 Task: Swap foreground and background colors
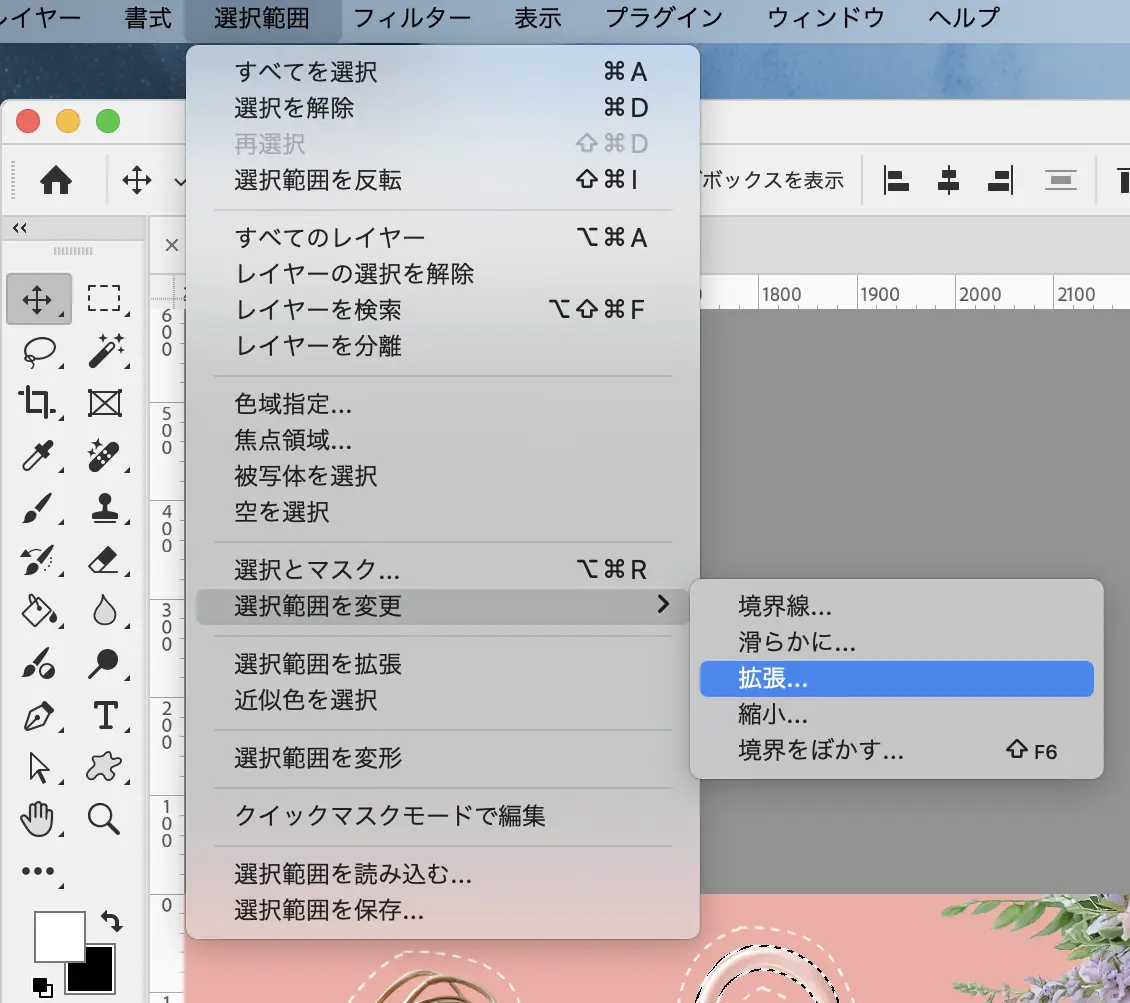[x=110, y=921]
